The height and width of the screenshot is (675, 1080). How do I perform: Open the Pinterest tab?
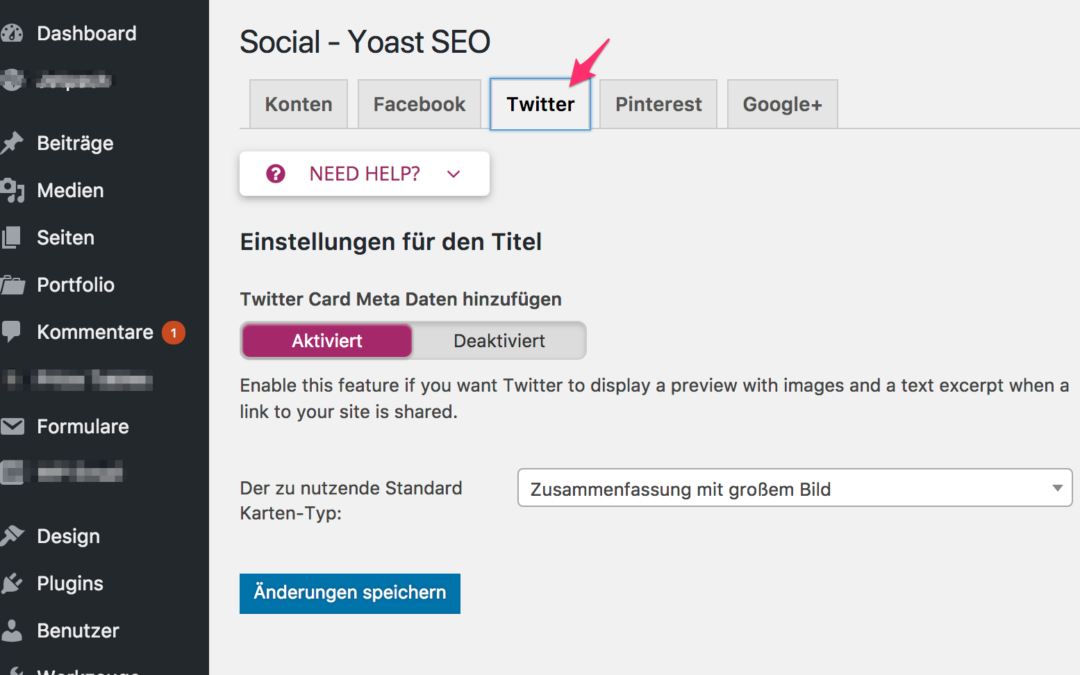tap(658, 105)
